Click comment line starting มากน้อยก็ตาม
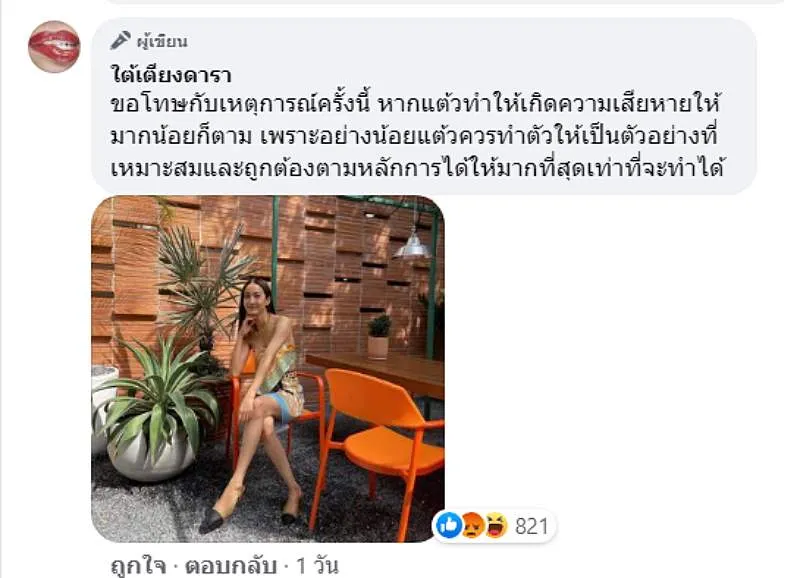800x578 pixels. [414, 137]
